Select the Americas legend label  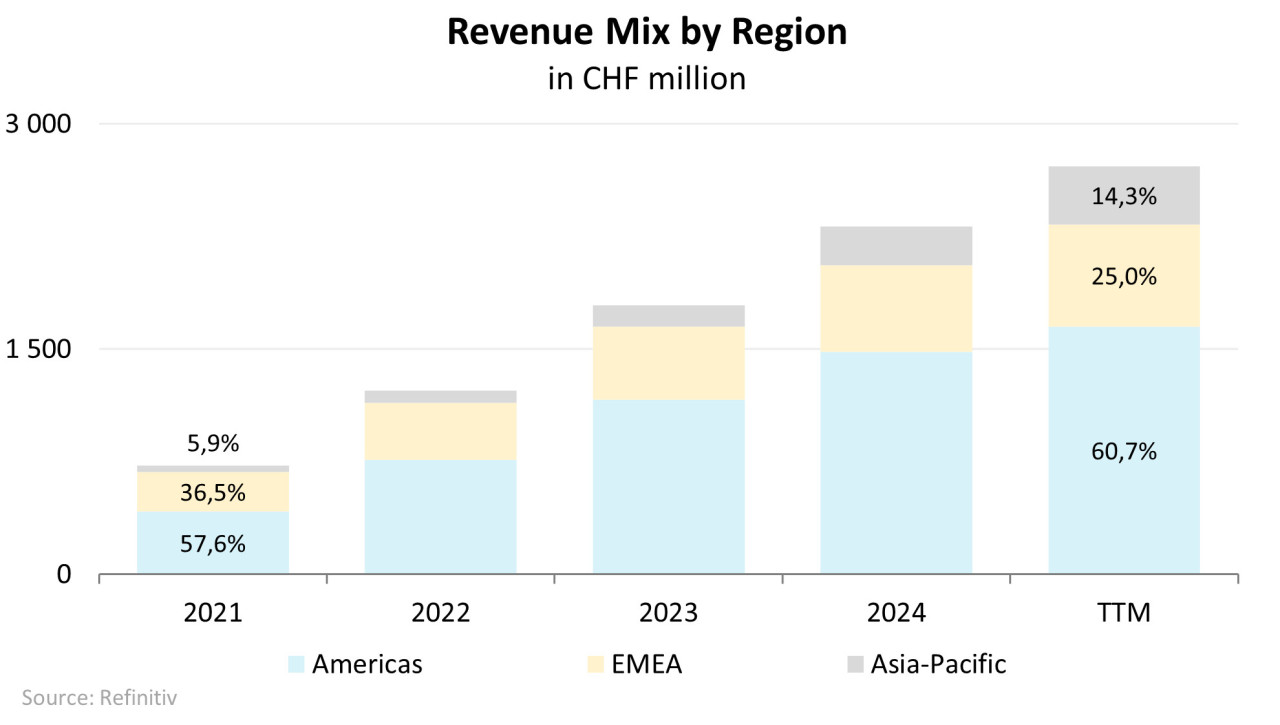pyautogui.click(x=367, y=664)
